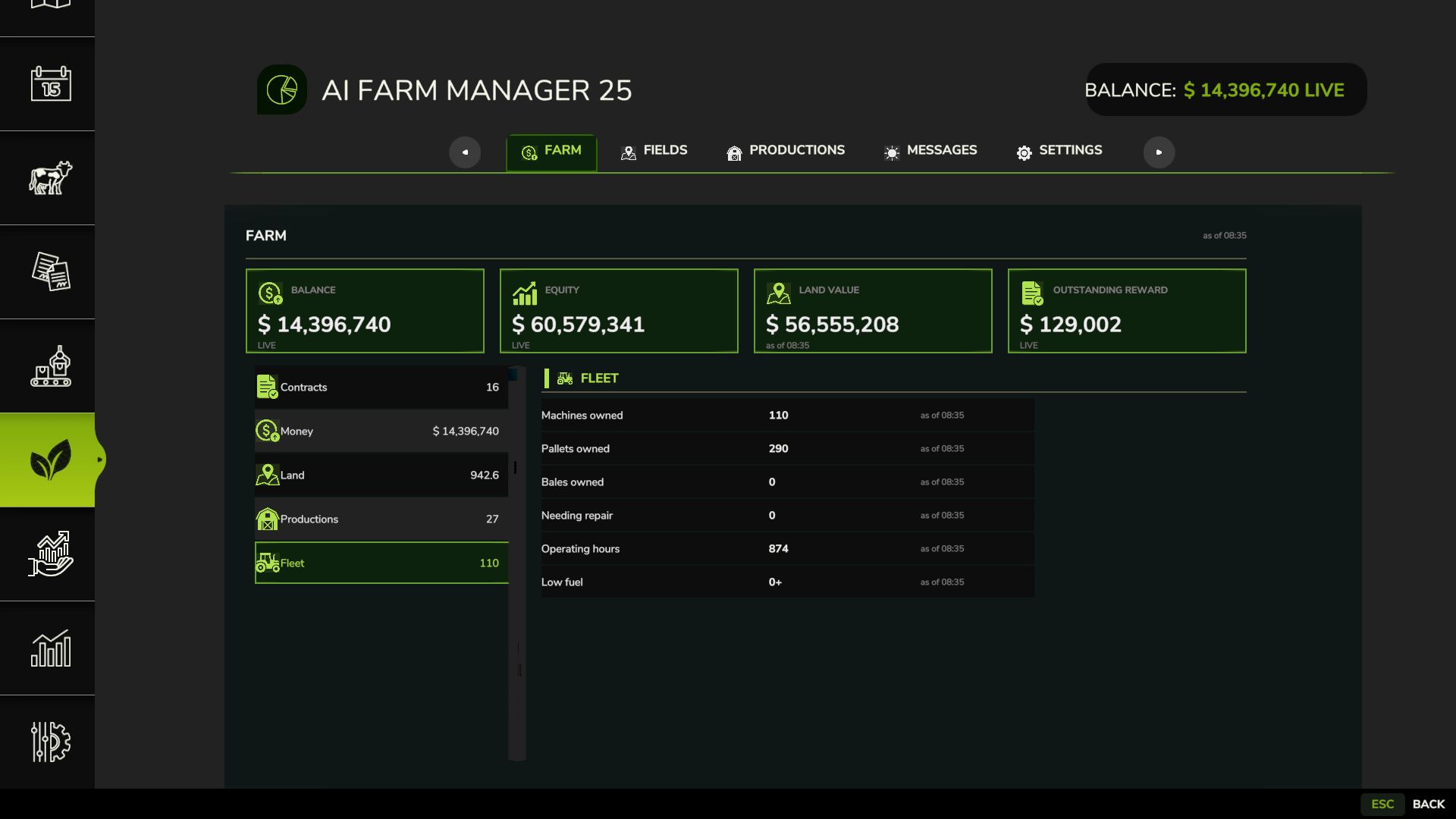
Task: Click the Outstanding Reward summary card
Action: 1127,311
